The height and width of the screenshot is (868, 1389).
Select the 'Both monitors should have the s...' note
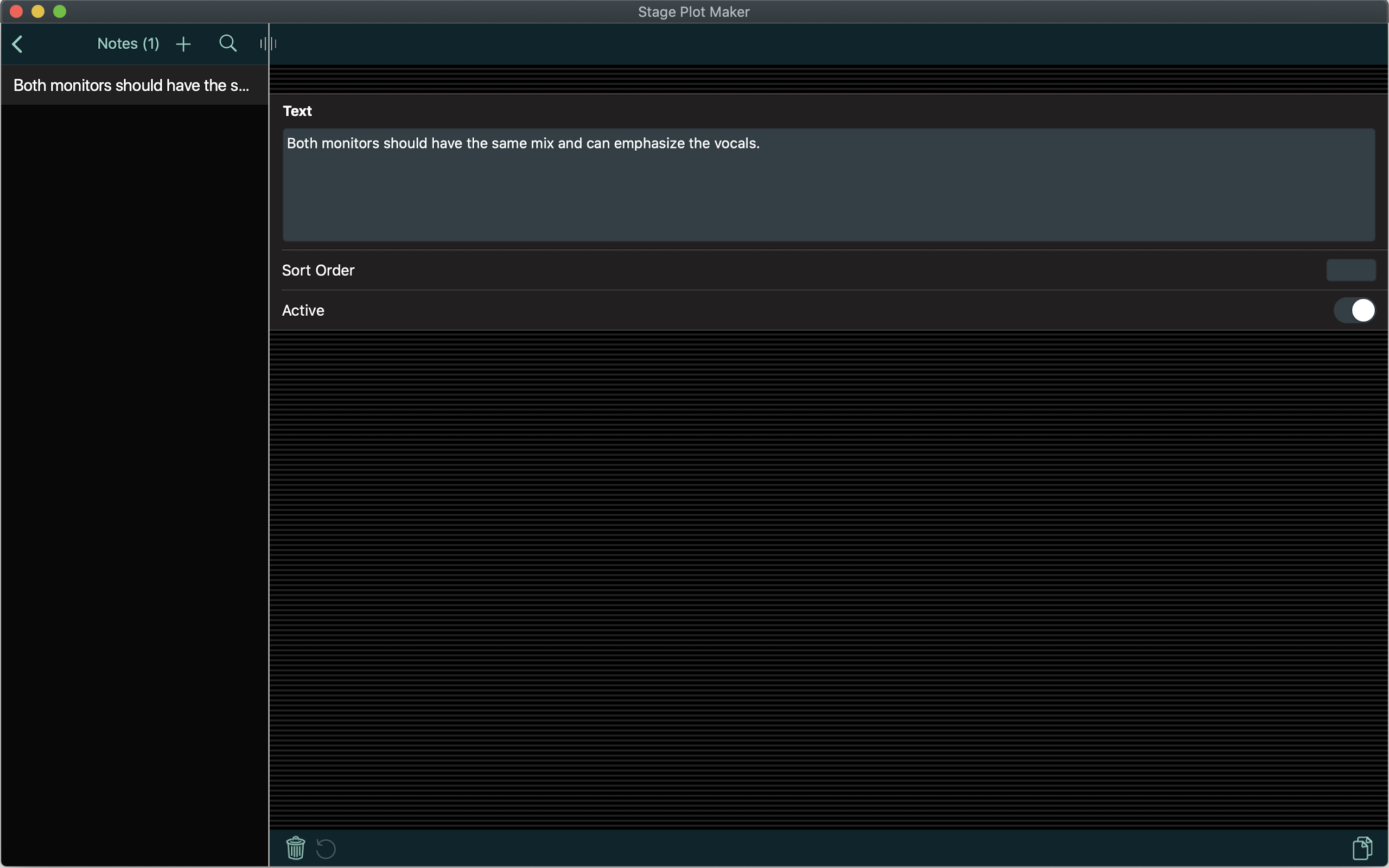(135, 85)
